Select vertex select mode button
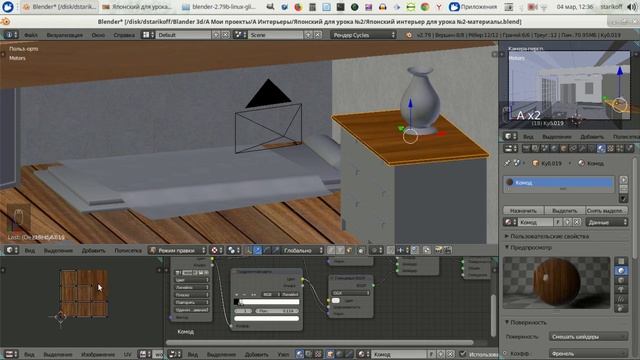 click(x=331, y=250)
